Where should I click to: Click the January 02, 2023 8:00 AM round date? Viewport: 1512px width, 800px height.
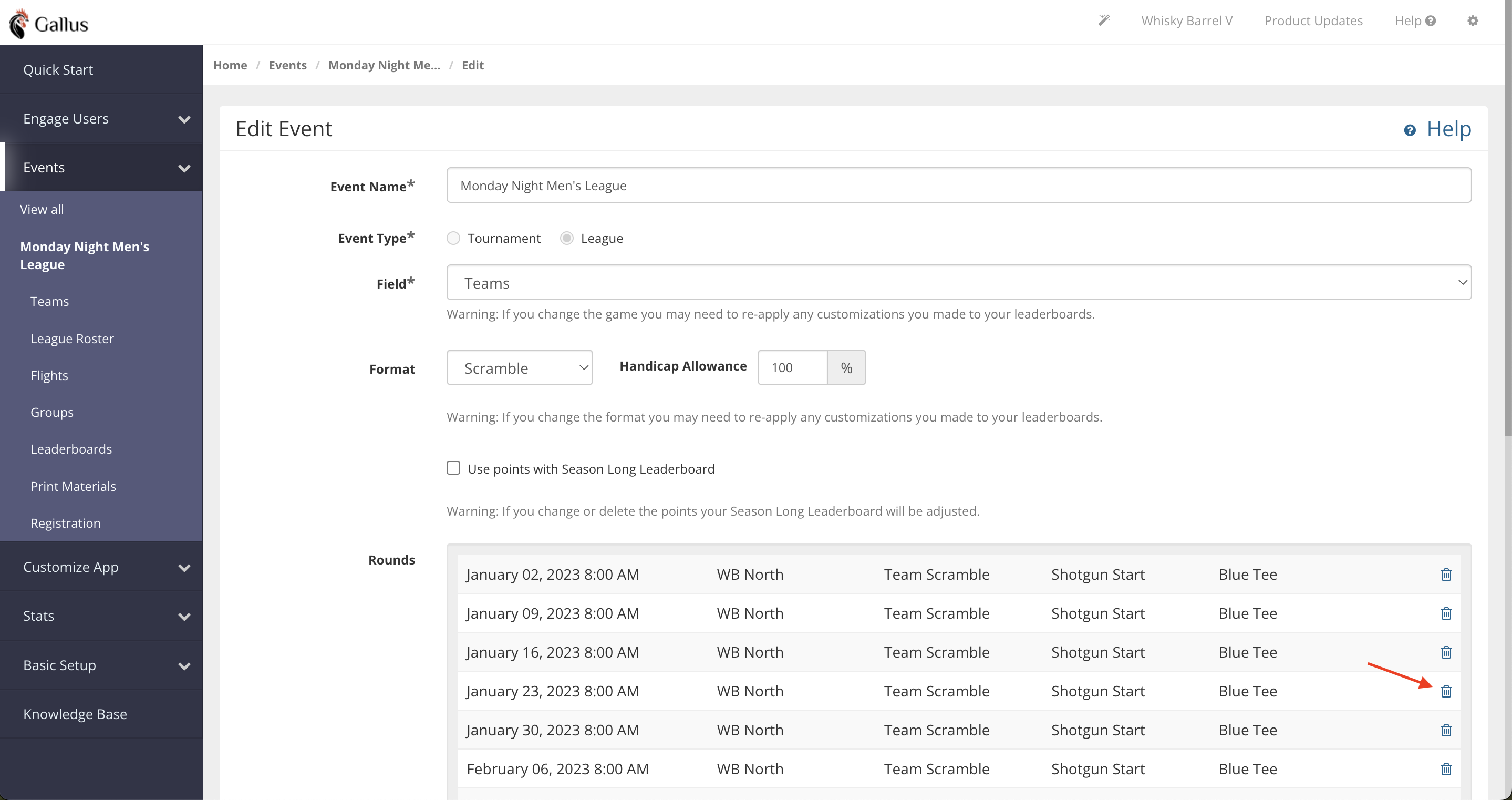pyautogui.click(x=552, y=575)
